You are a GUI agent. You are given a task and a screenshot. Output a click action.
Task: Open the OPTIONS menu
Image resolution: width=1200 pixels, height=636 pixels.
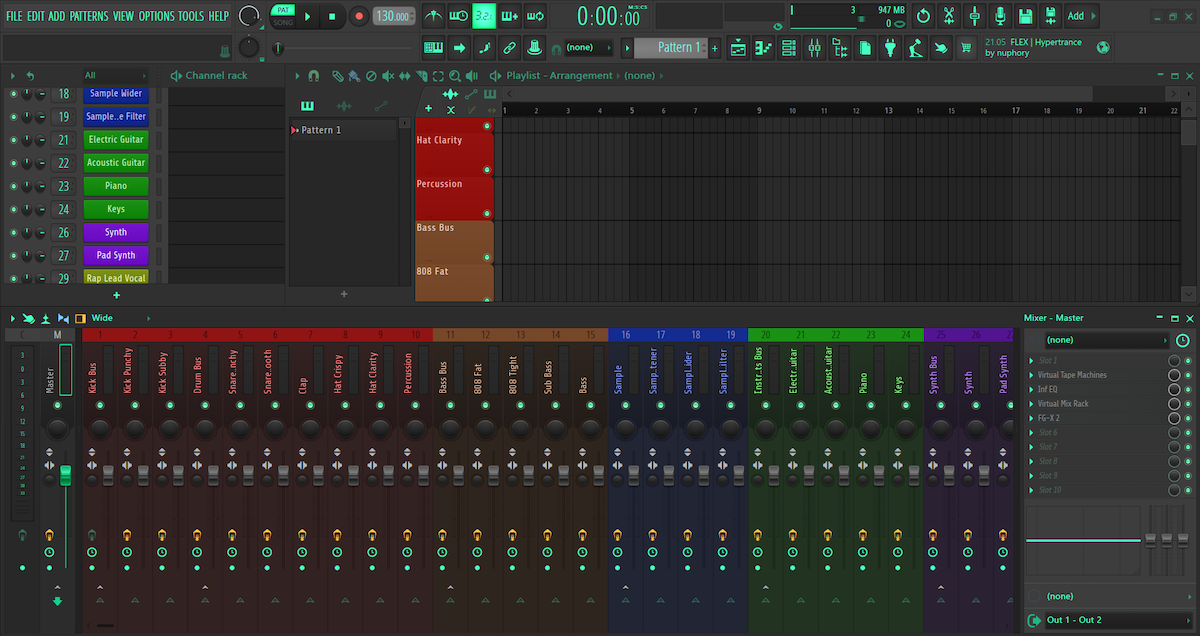coord(156,16)
